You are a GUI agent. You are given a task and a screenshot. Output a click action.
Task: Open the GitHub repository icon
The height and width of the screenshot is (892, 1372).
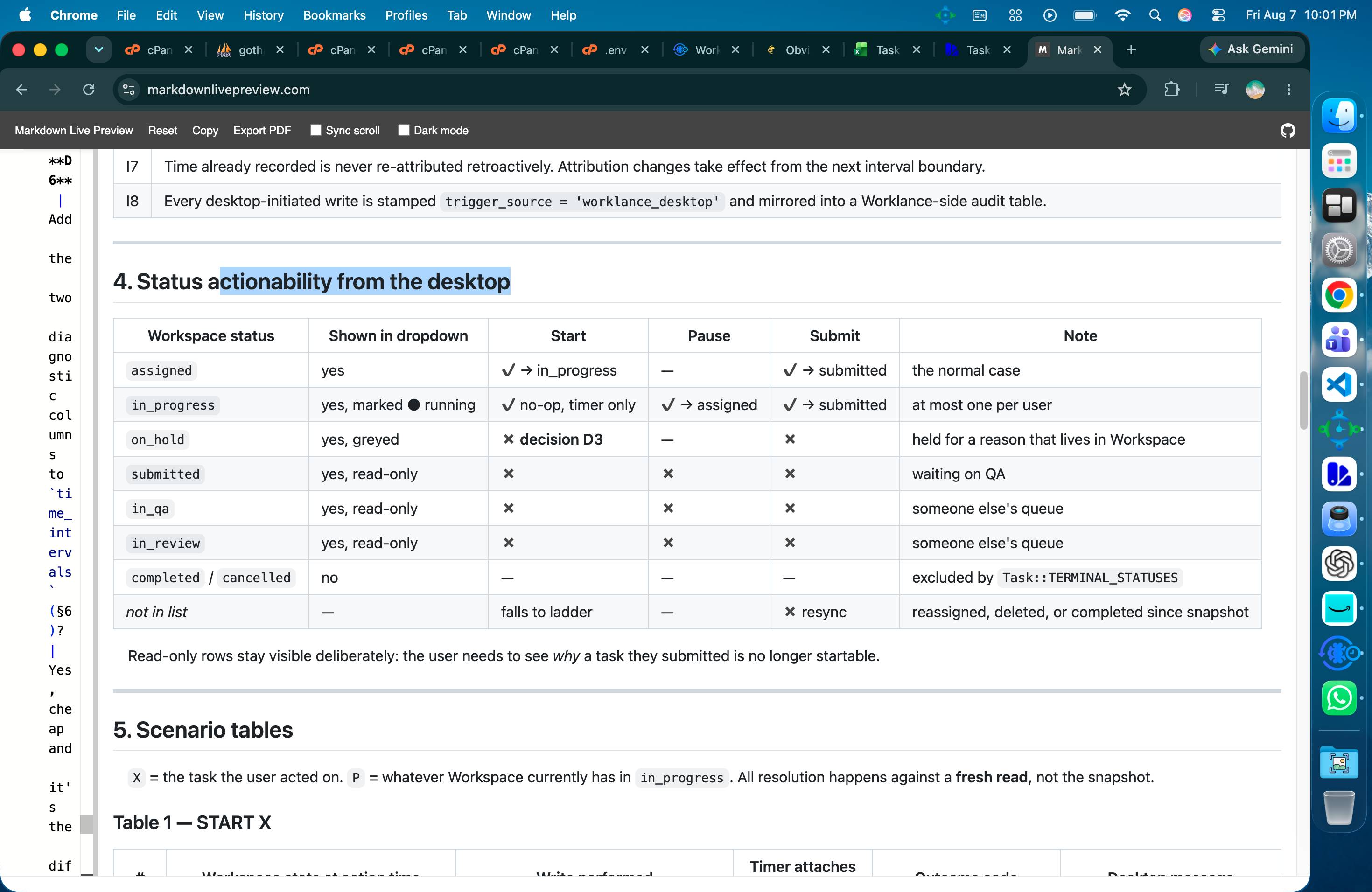[x=1287, y=131]
